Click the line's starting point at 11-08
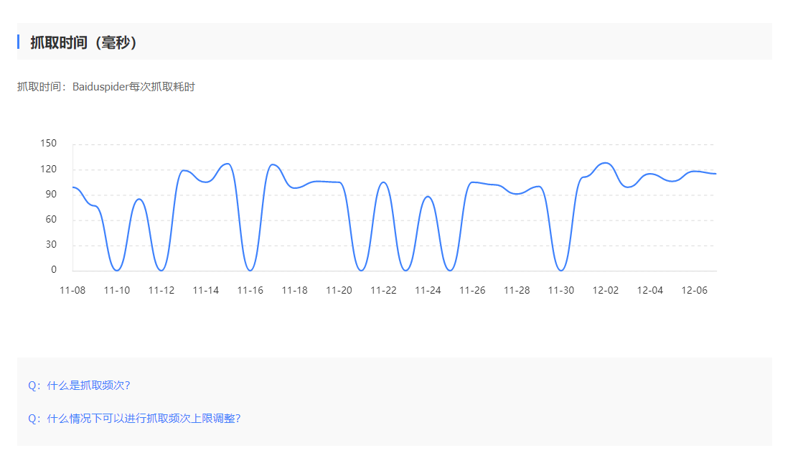Image resolution: width=798 pixels, height=466 pixels. click(x=73, y=187)
